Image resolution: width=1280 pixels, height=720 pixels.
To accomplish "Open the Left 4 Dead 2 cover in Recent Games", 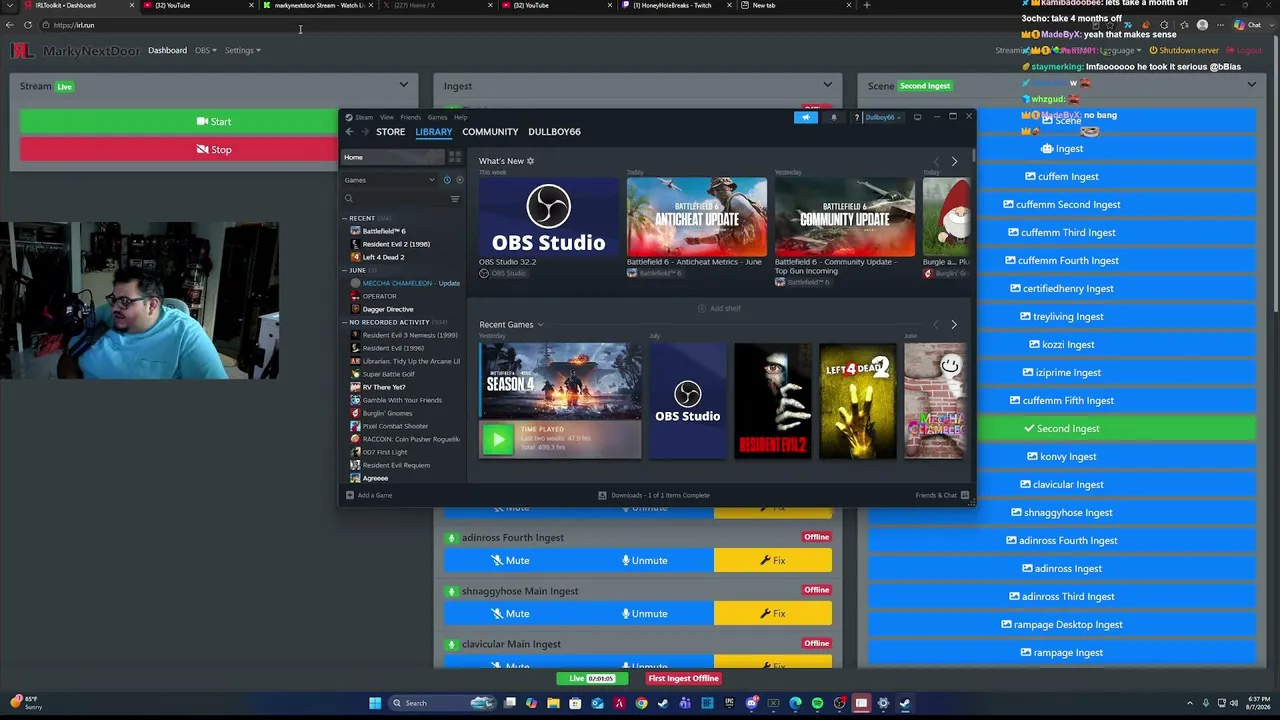I will (858, 401).
